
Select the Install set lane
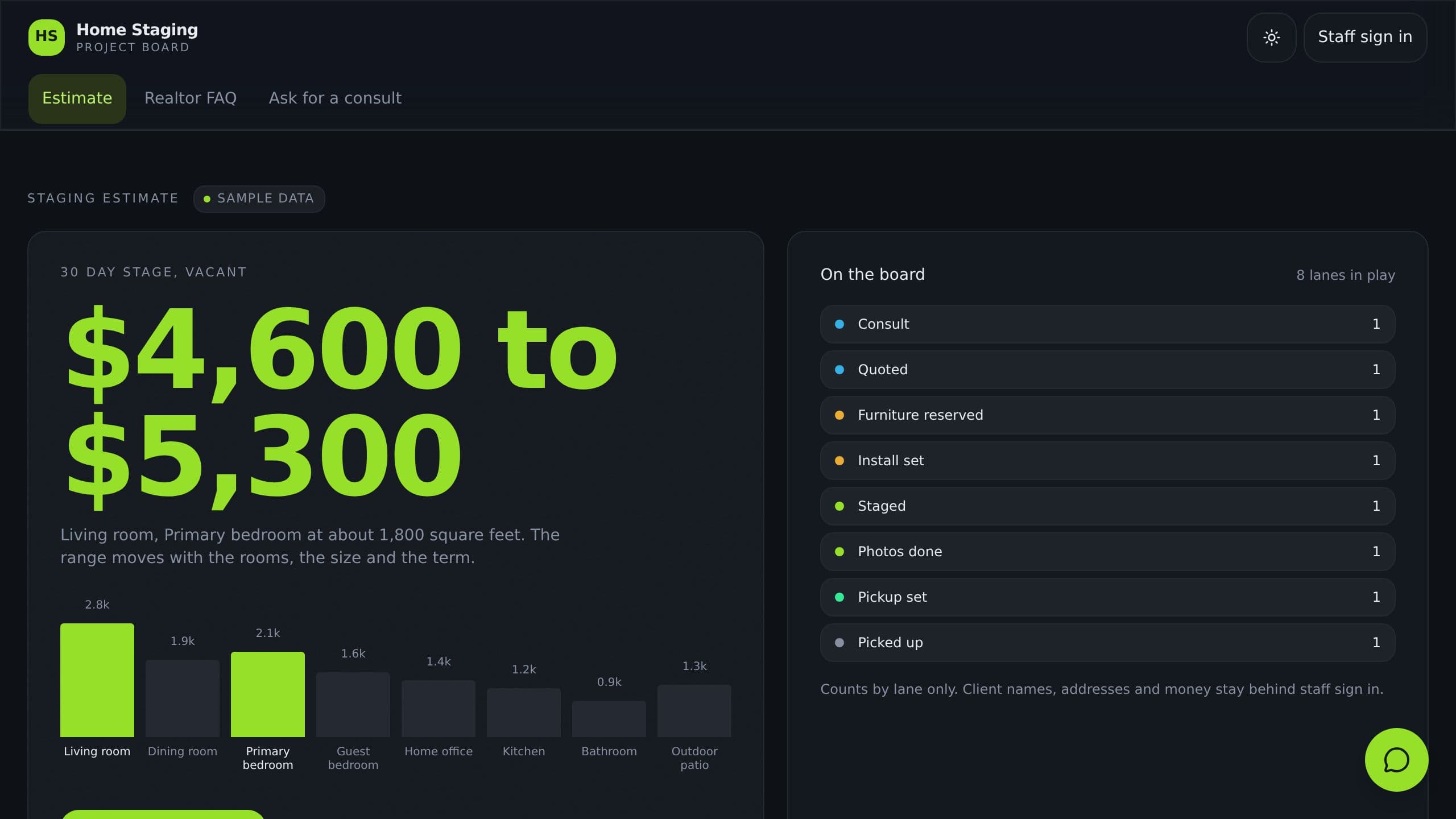[x=1107, y=461]
